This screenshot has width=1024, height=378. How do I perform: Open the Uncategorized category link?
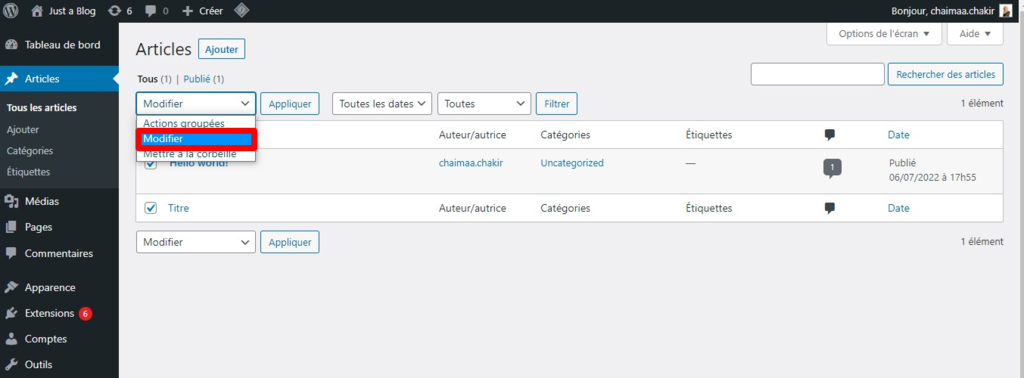[572, 163]
